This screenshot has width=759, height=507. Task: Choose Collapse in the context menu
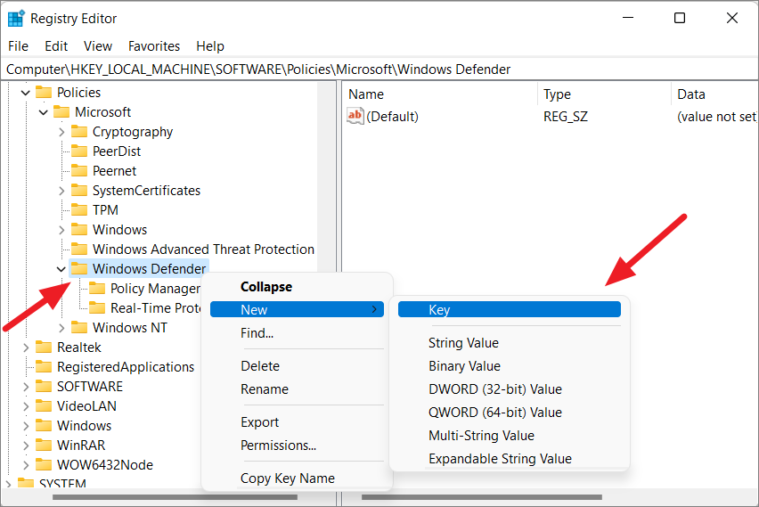tap(297, 287)
